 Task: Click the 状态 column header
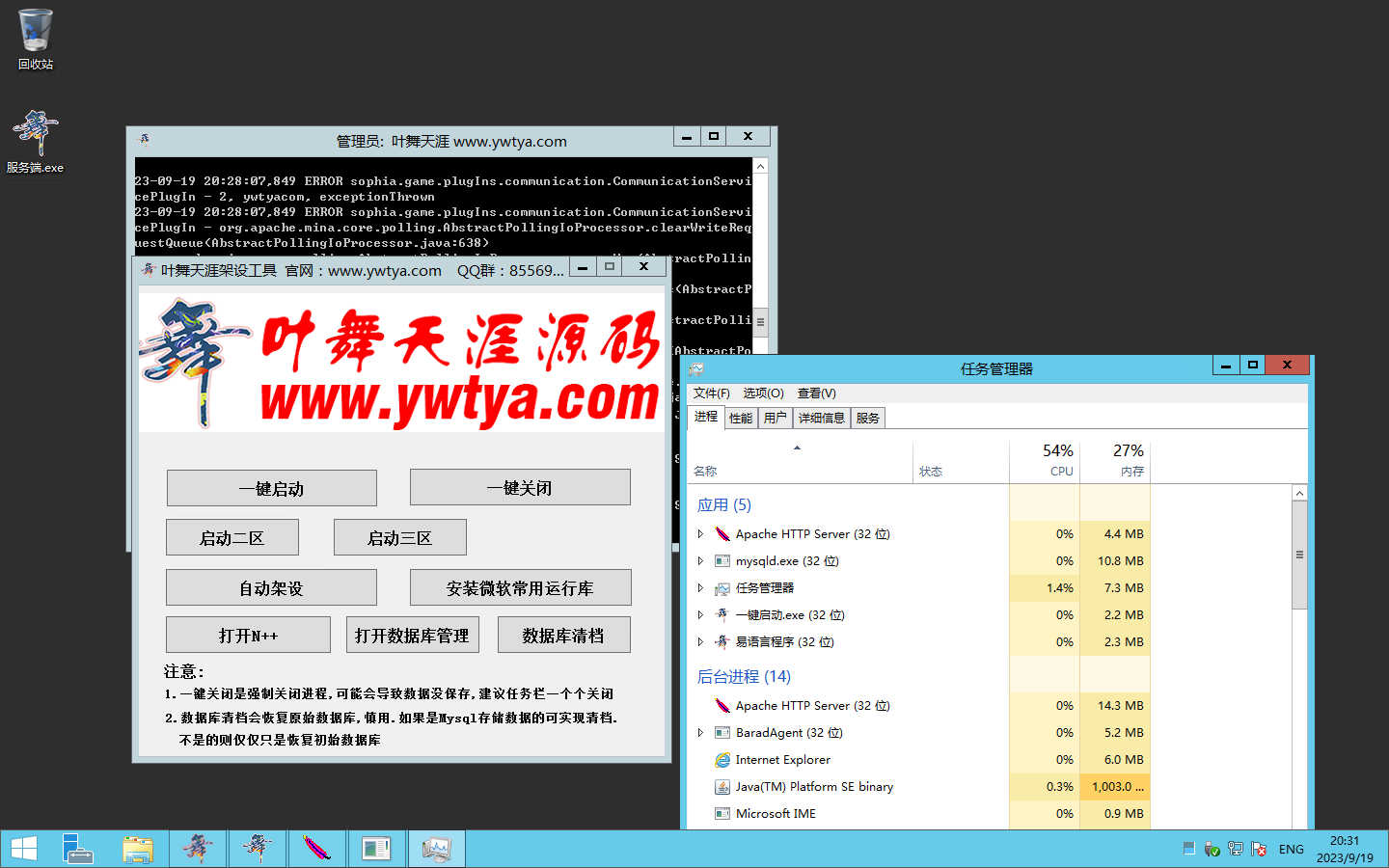[961, 460]
